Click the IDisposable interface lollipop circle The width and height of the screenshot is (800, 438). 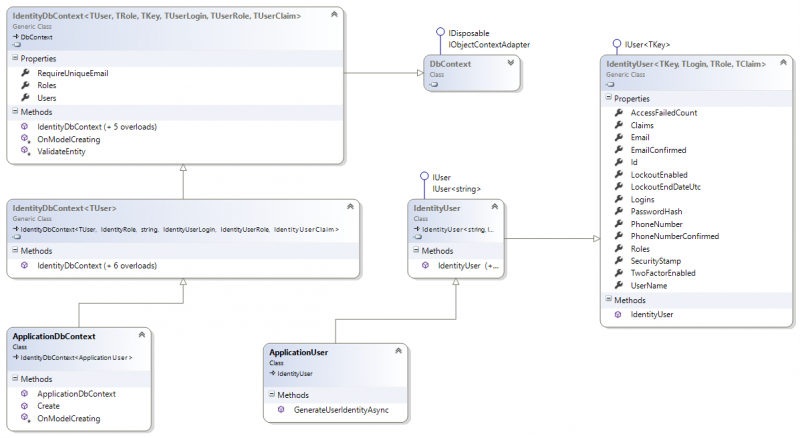click(440, 32)
